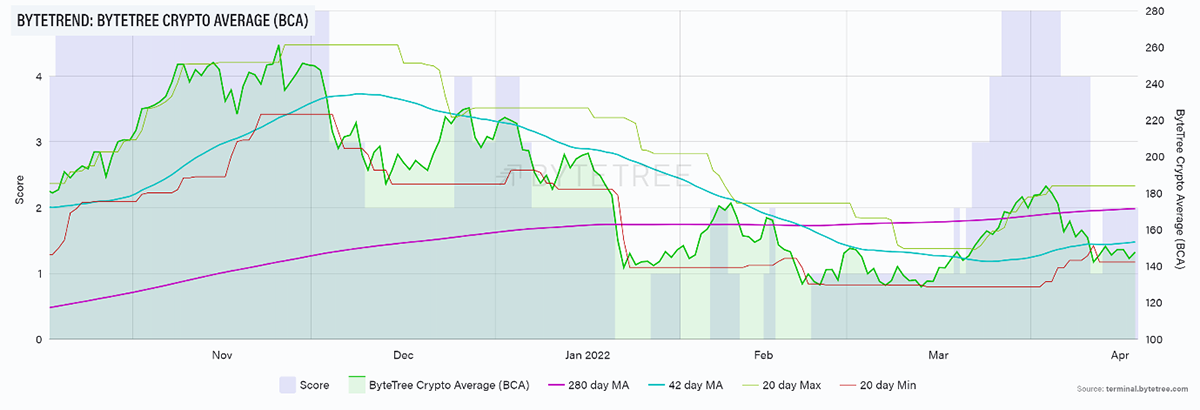Click the 200 value on right axis
The width and height of the screenshot is (1200, 410).
(1155, 157)
